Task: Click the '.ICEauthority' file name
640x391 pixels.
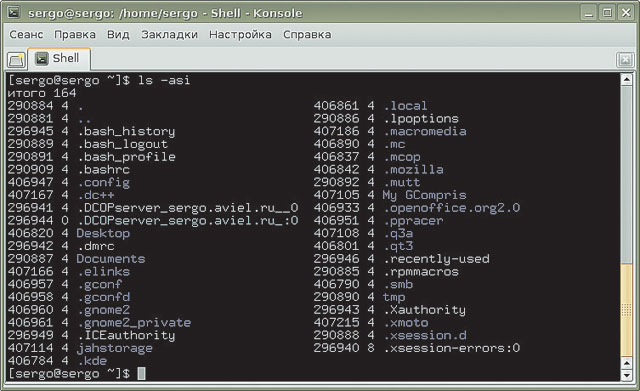Action: (126, 335)
